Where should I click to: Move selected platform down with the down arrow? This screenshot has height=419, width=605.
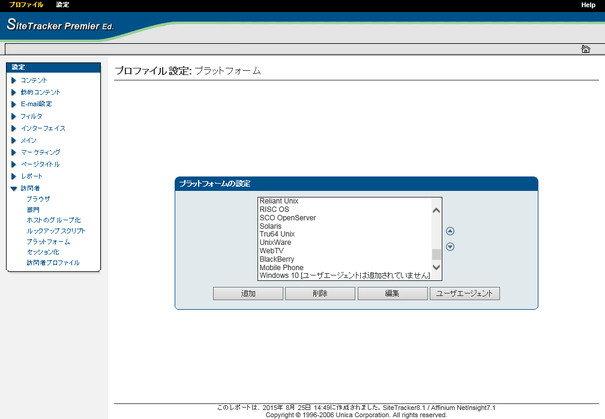click(x=450, y=247)
